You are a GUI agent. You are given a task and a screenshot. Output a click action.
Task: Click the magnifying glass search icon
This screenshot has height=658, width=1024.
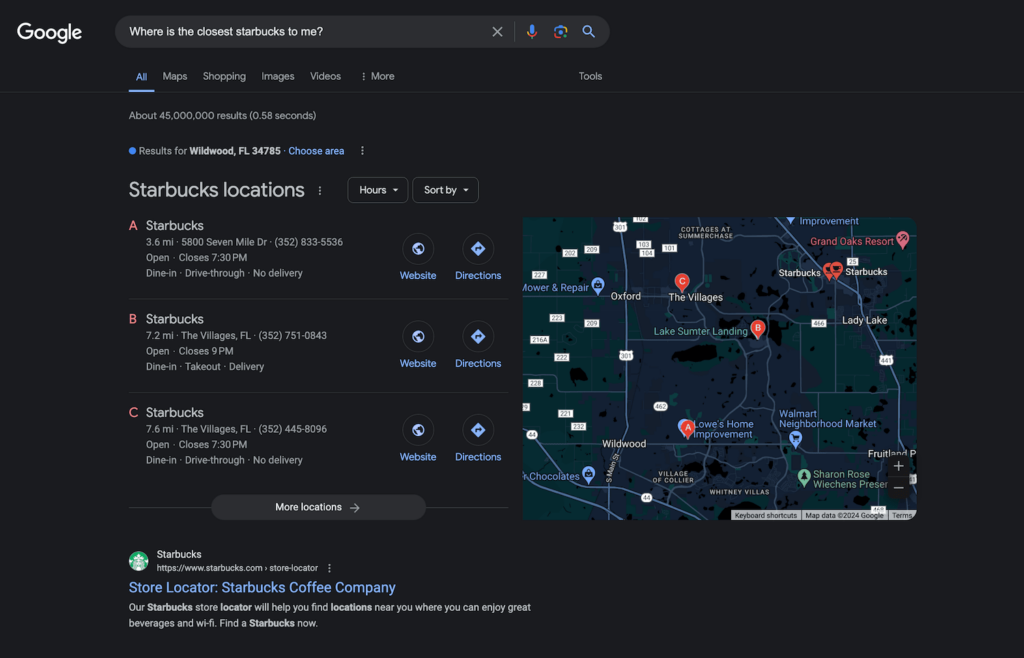588,31
